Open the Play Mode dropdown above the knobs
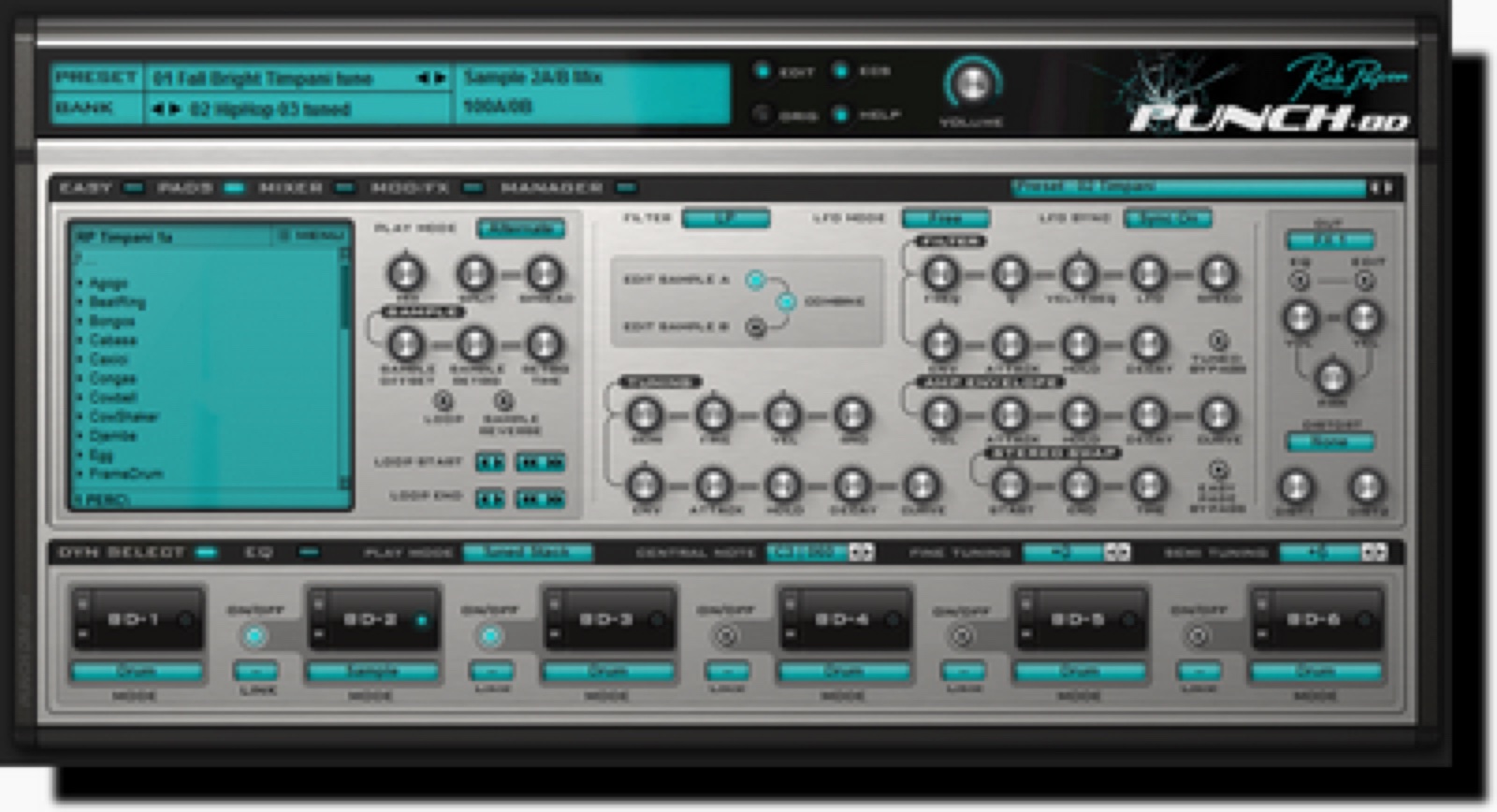Image resolution: width=1497 pixels, height=812 pixels. click(521, 228)
